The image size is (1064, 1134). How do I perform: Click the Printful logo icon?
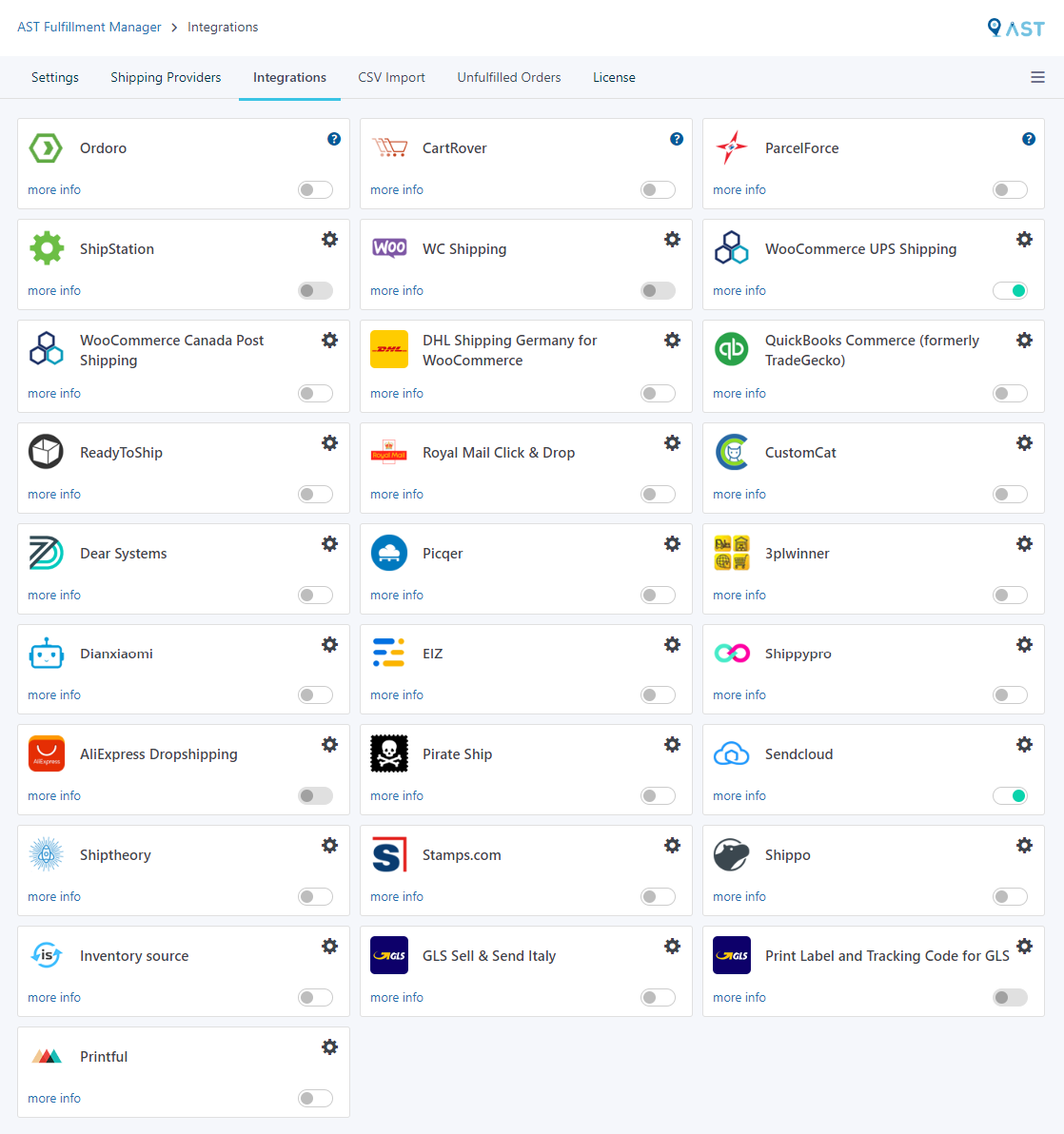[x=46, y=1056]
